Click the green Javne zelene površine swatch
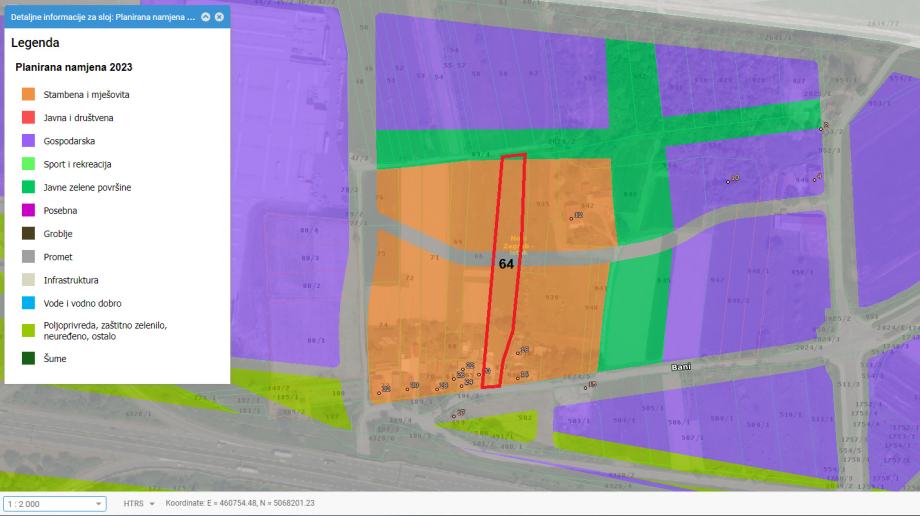Image resolution: width=920 pixels, height=516 pixels. [28, 187]
